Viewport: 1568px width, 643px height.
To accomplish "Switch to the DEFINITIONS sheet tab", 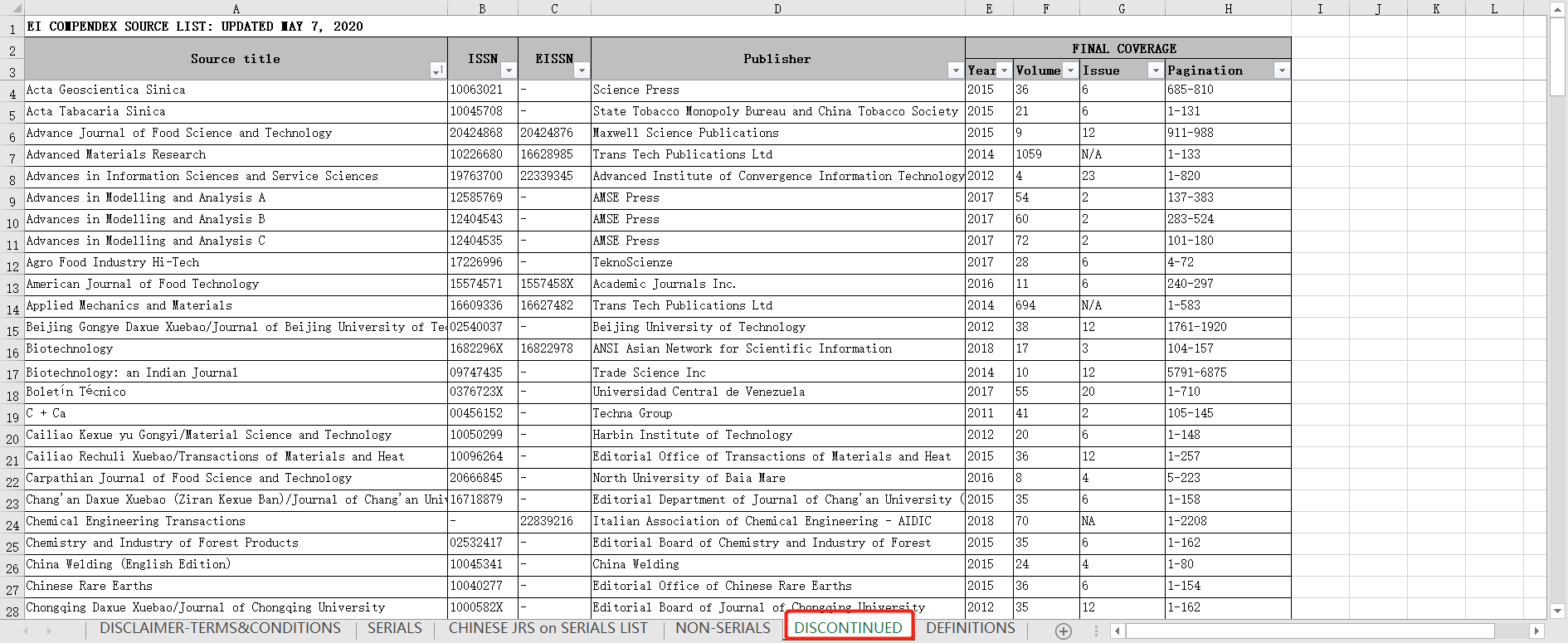I will 971,628.
